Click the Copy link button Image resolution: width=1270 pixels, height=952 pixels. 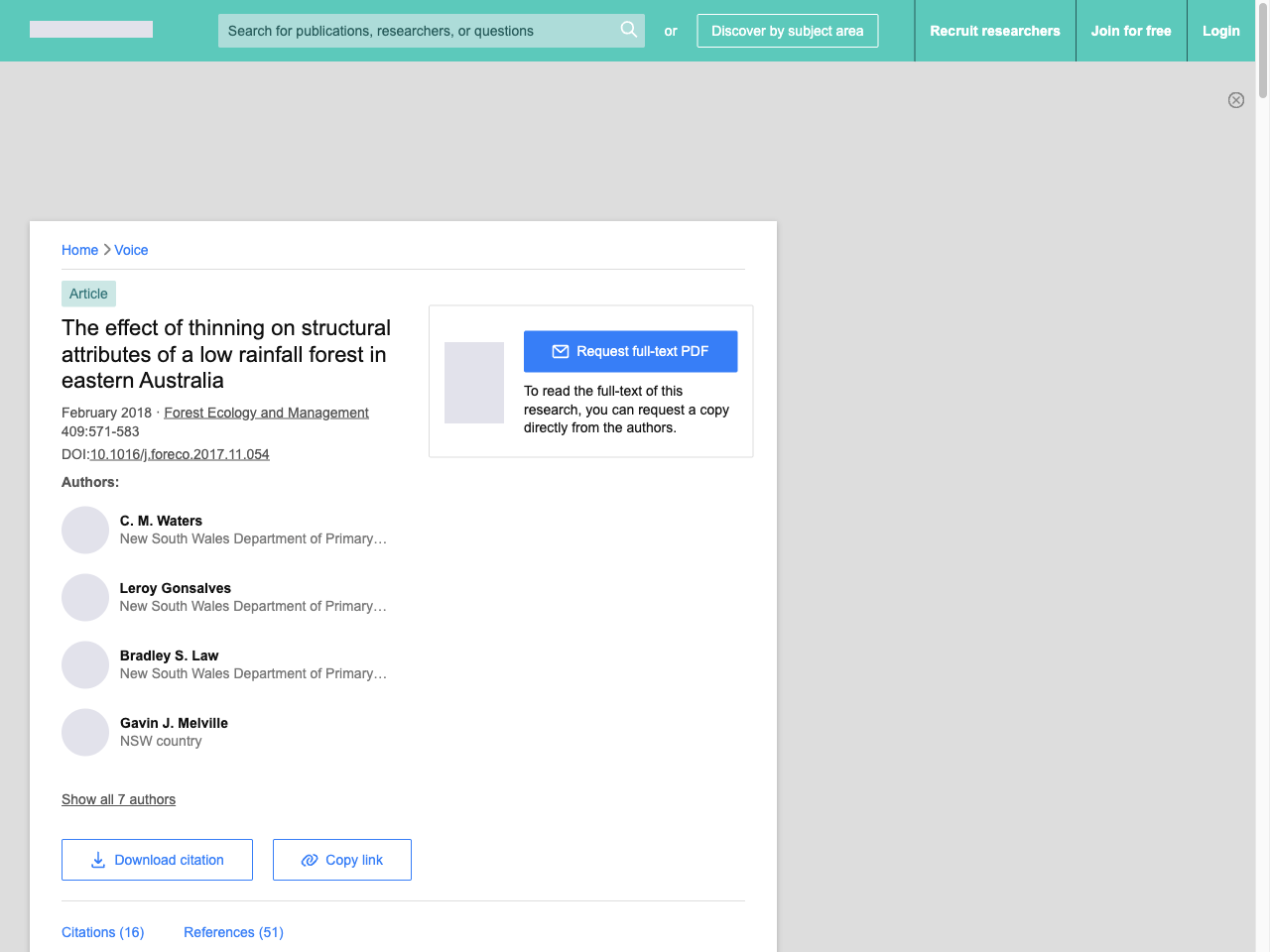coord(341,860)
